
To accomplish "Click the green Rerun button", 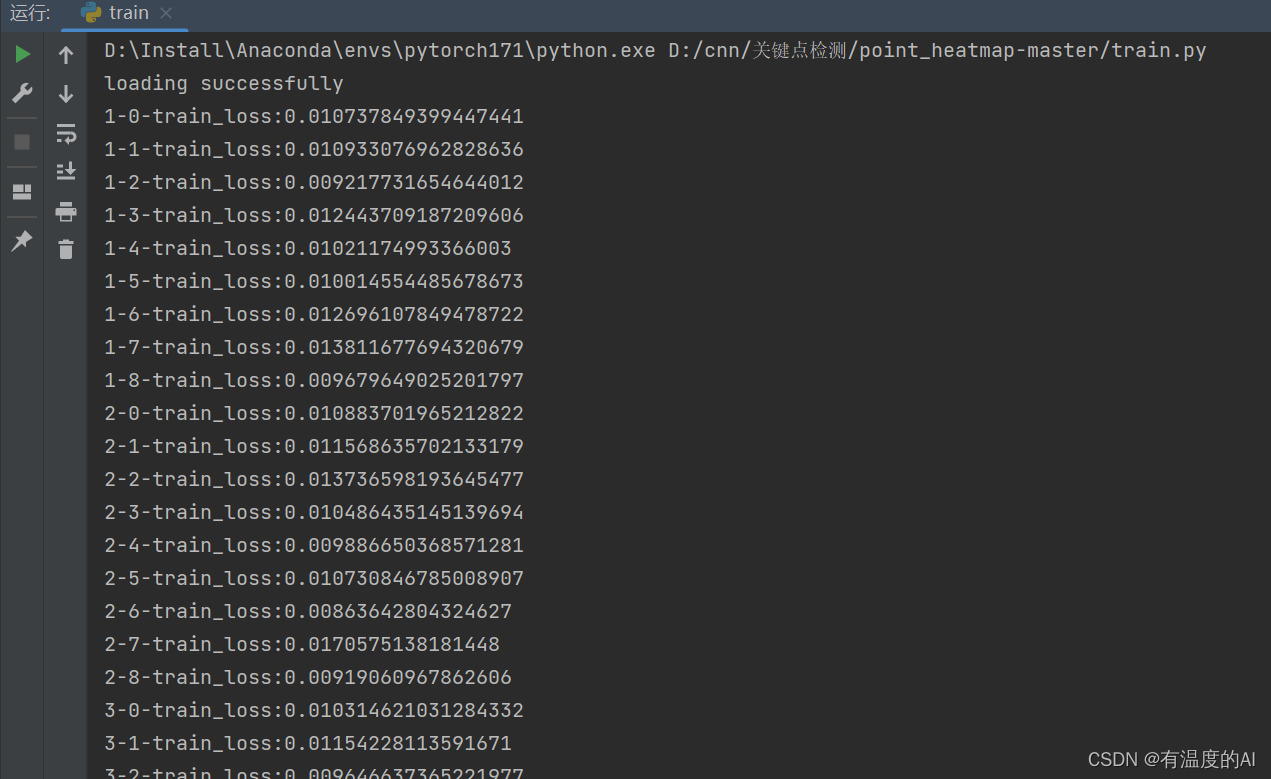I will pyautogui.click(x=22, y=54).
